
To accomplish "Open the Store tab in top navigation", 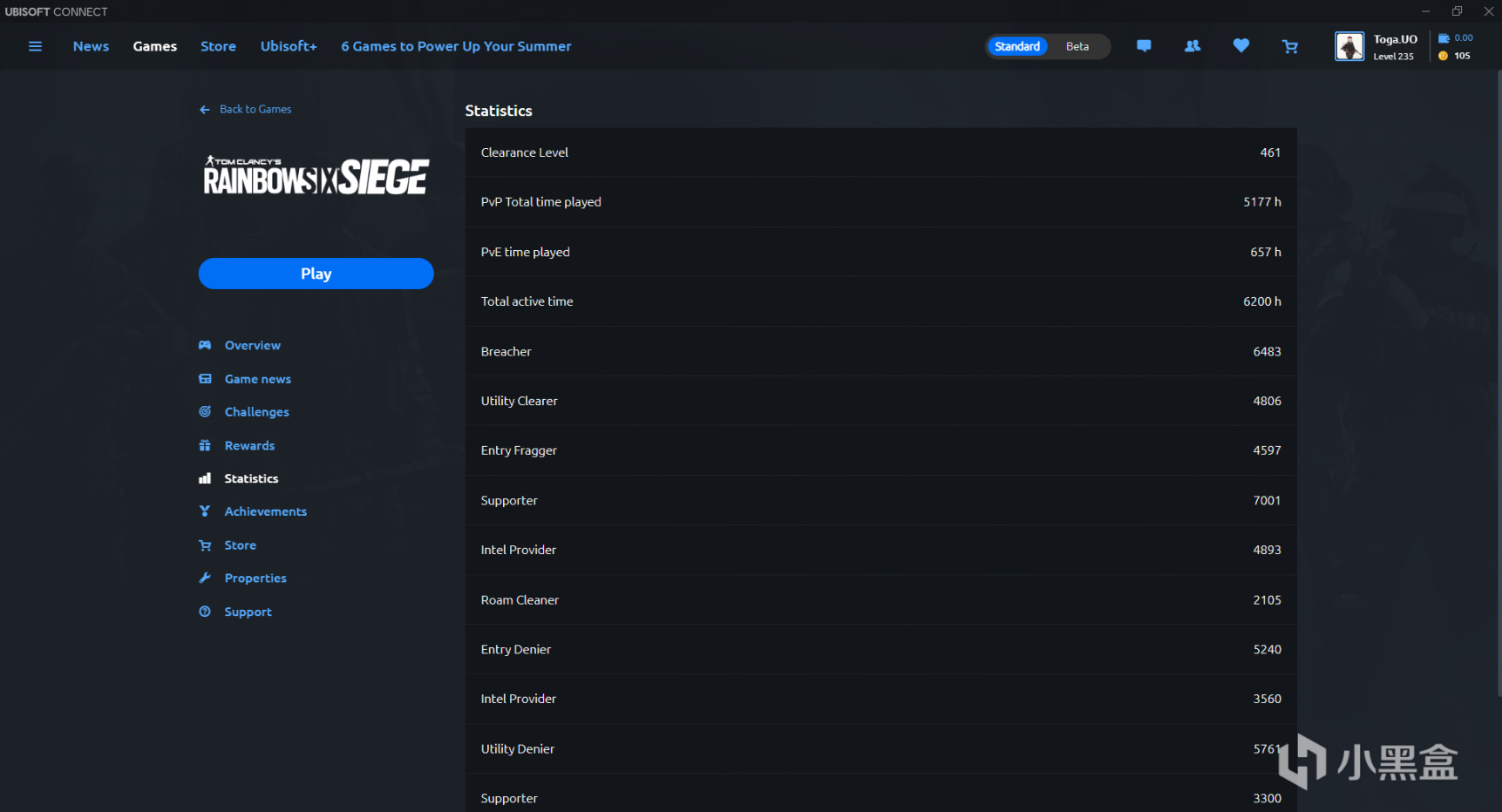I will pos(218,46).
